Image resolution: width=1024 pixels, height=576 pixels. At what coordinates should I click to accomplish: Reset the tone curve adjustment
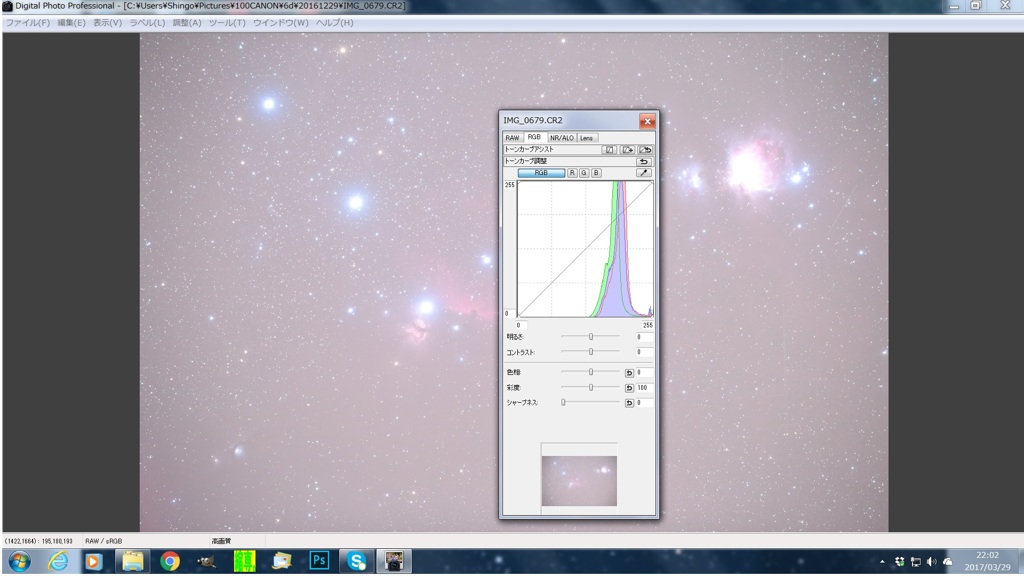click(x=644, y=161)
